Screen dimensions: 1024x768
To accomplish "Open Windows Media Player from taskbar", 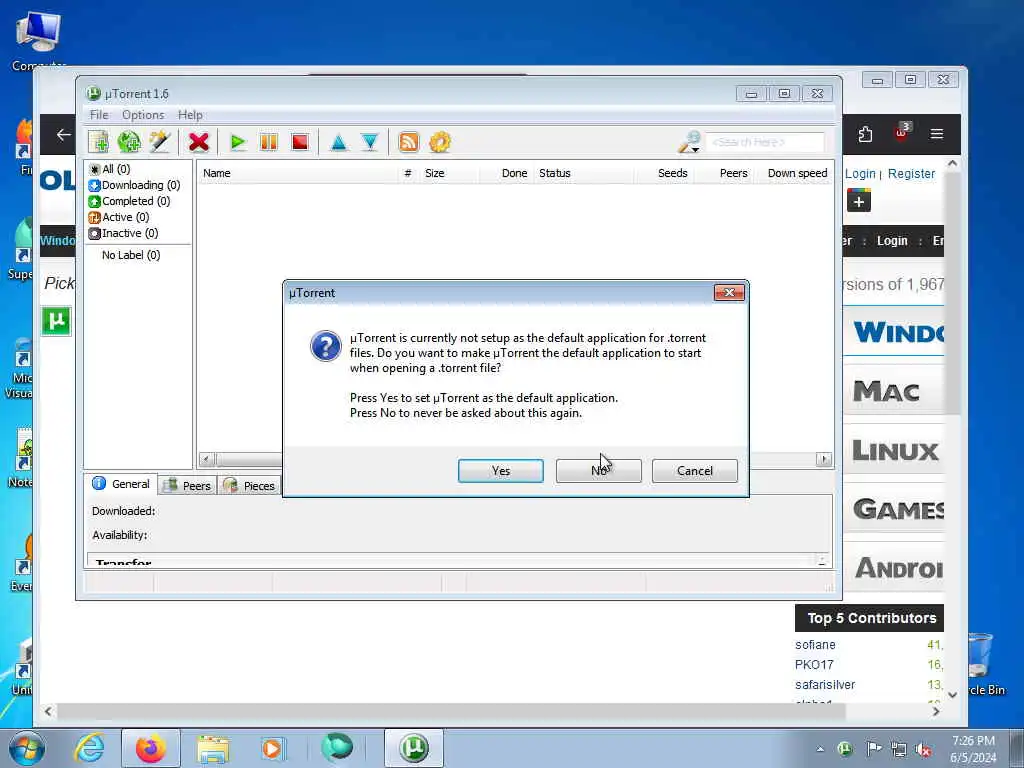I will click(x=272, y=748).
